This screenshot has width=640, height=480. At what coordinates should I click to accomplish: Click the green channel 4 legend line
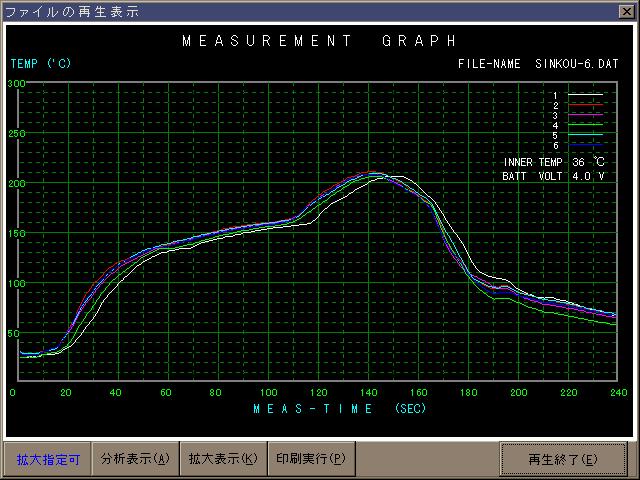pos(585,125)
